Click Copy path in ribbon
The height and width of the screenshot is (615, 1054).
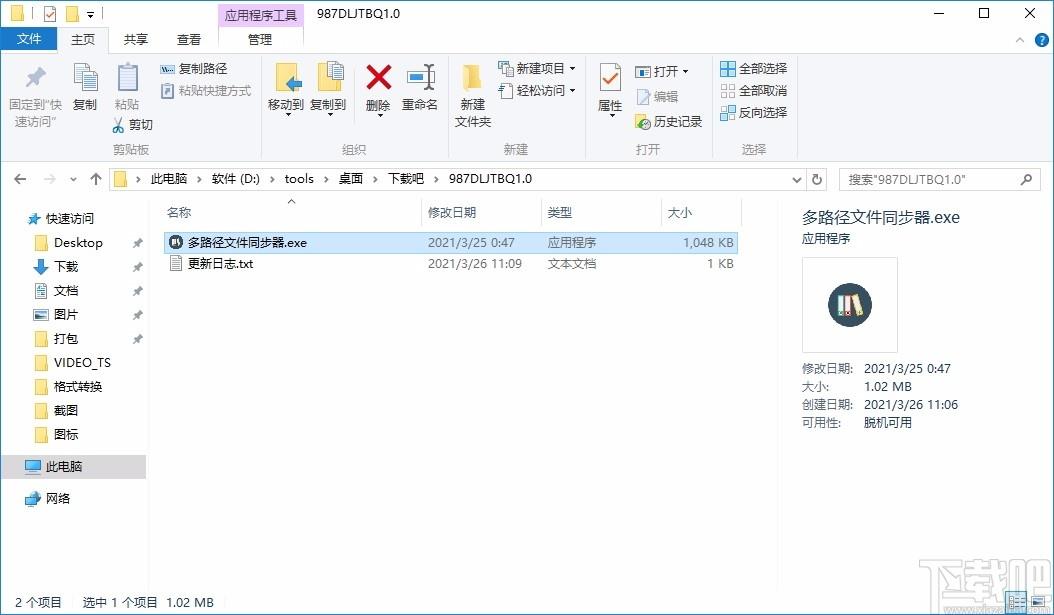[x=194, y=69]
